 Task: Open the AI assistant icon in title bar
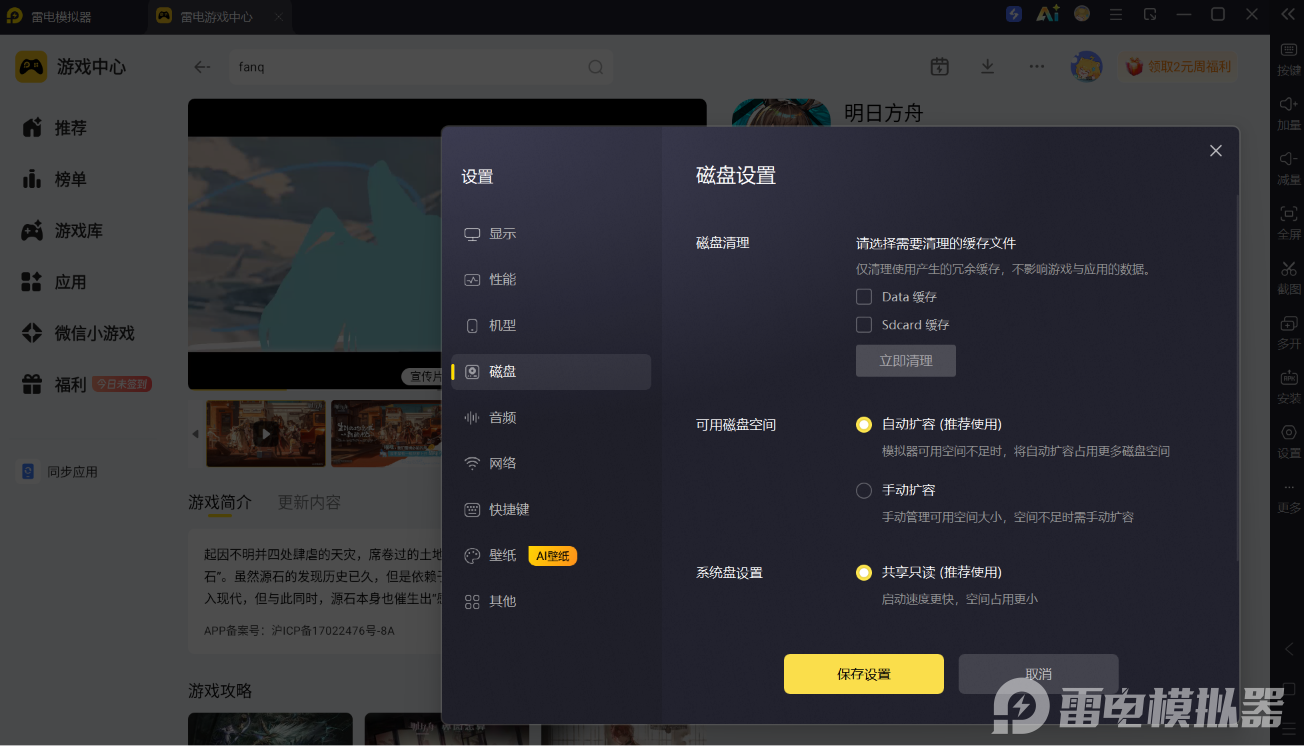coord(1048,14)
